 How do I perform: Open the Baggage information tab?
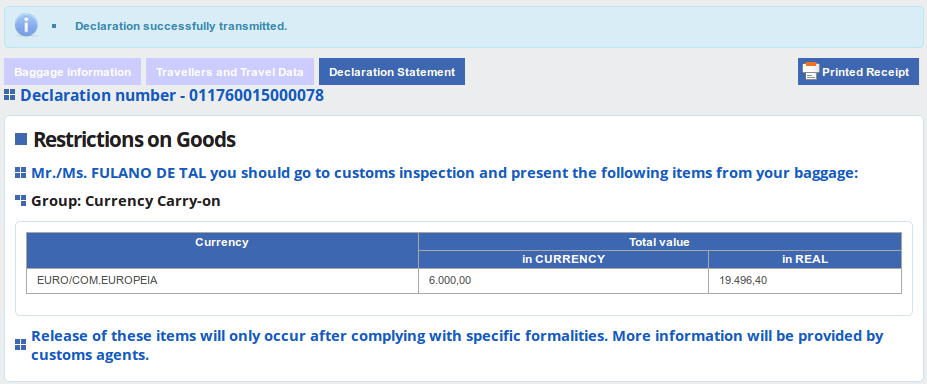click(73, 71)
